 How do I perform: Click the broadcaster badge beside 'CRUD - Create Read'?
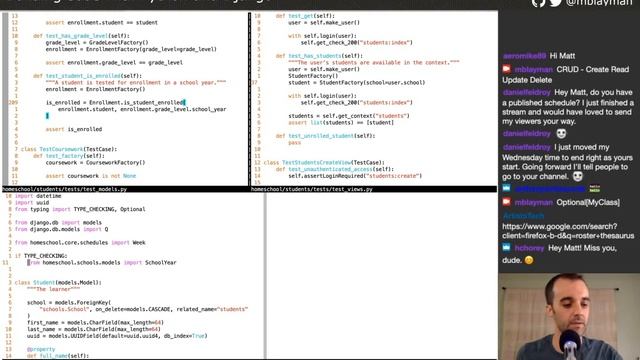tap(507, 69)
